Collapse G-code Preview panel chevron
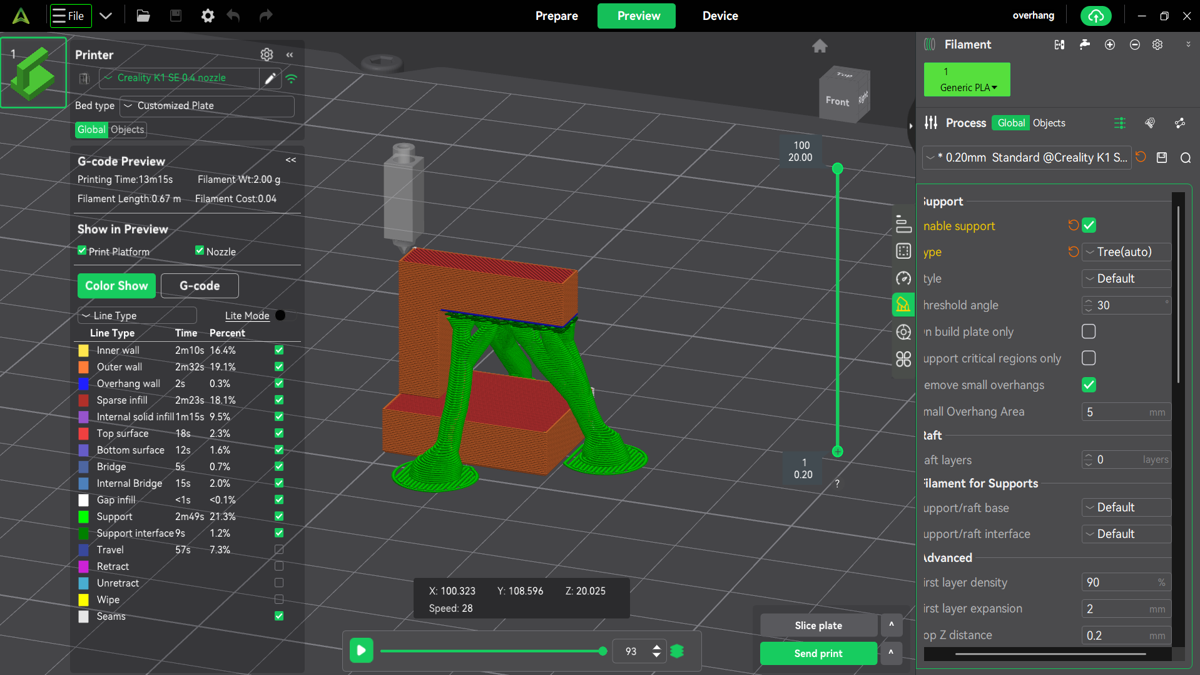1200x675 pixels. (x=291, y=160)
